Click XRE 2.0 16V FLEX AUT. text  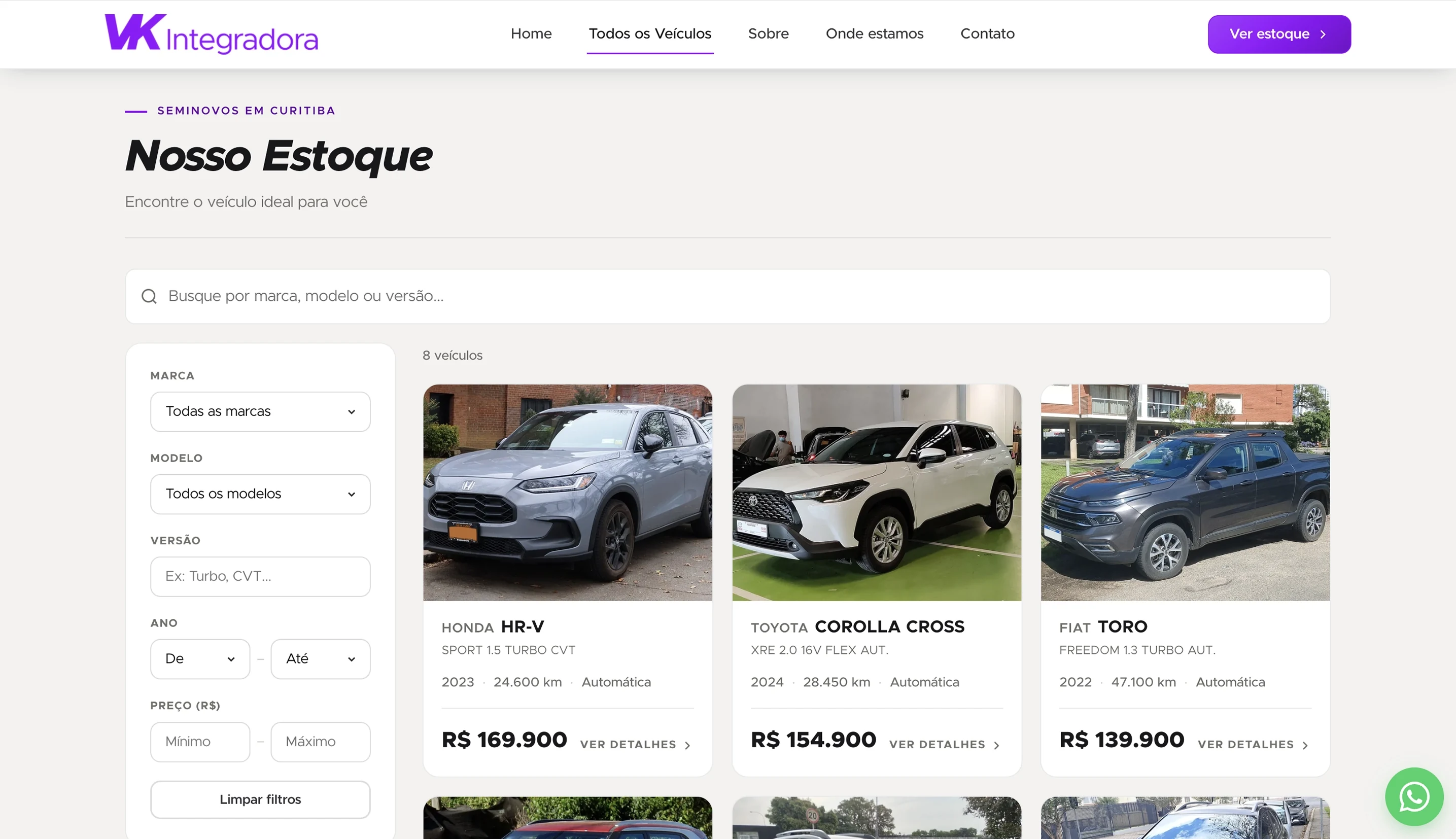pyautogui.click(x=819, y=650)
